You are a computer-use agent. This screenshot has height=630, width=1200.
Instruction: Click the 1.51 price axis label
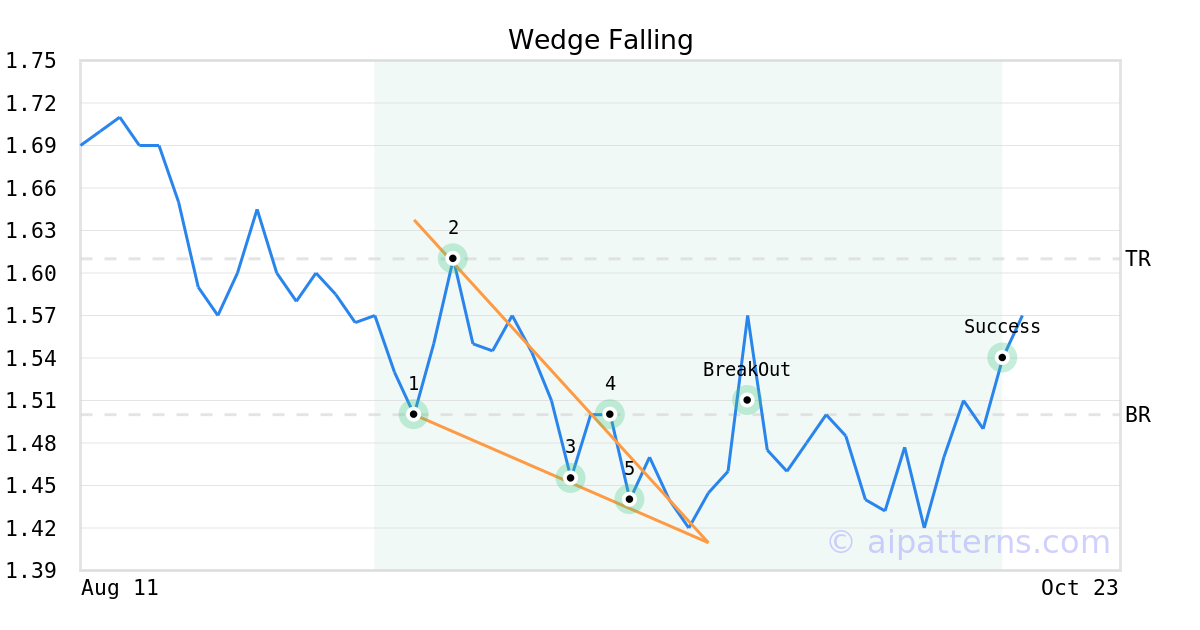click(x=31, y=401)
